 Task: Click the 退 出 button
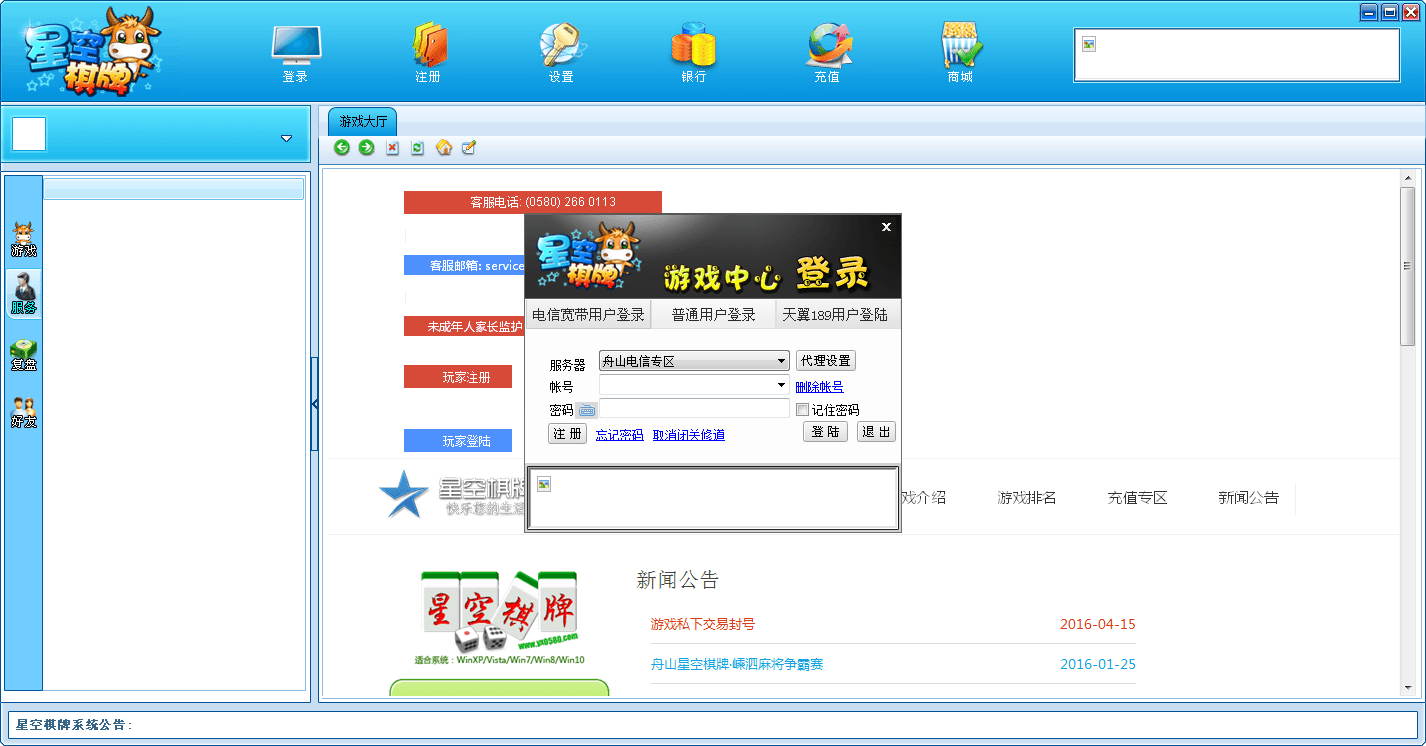(876, 432)
